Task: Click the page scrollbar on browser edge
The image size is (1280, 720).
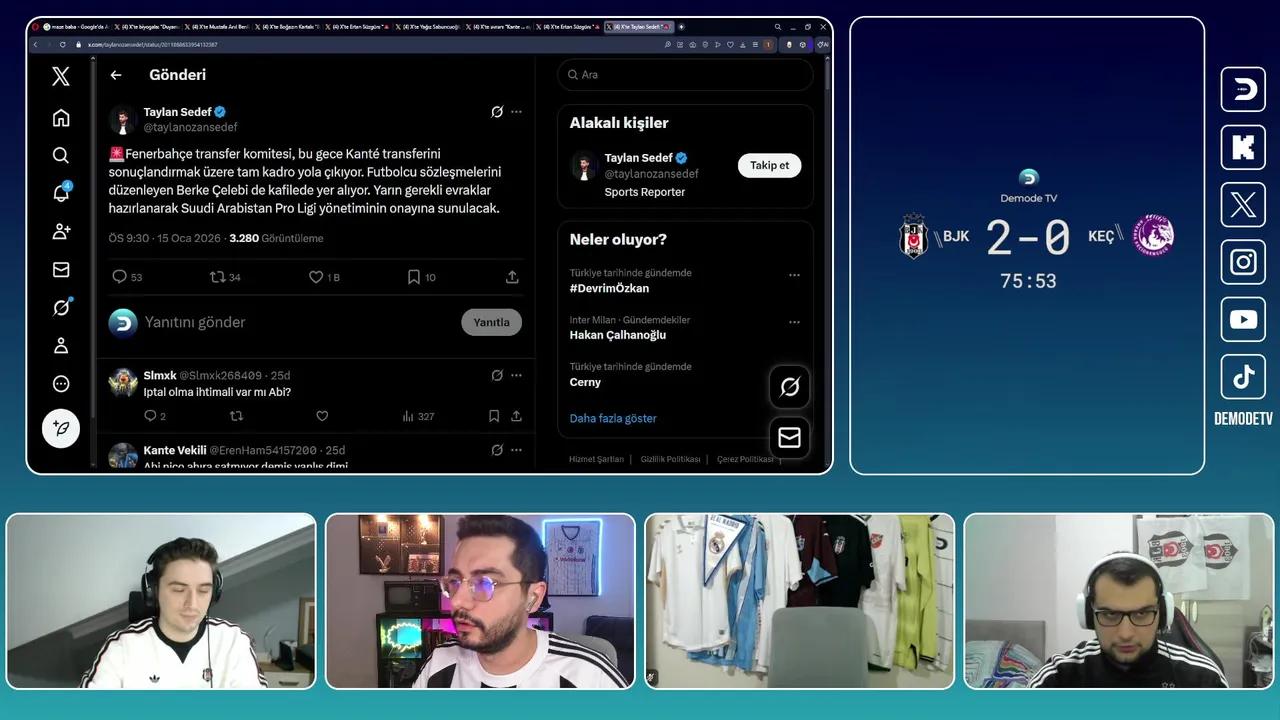Action: tap(828, 75)
